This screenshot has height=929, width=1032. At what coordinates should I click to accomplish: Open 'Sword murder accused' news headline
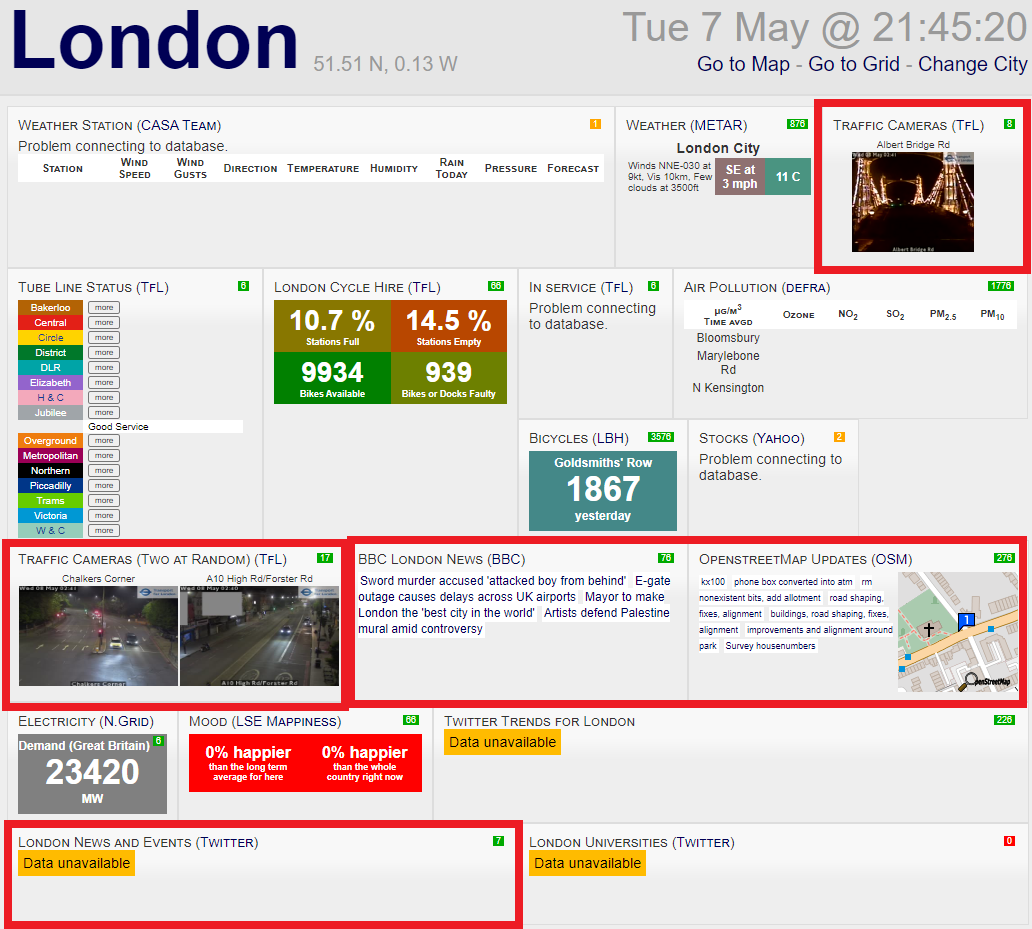493,580
